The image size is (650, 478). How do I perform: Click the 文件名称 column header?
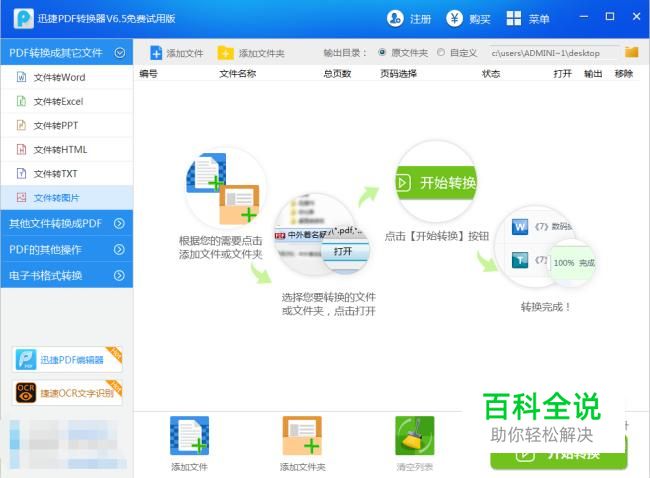coord(238,74)
